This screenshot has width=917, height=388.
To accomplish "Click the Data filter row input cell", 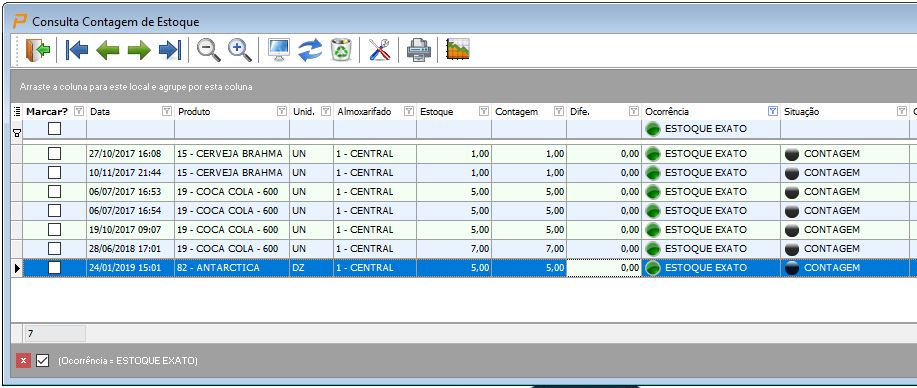I will (130, 129).
